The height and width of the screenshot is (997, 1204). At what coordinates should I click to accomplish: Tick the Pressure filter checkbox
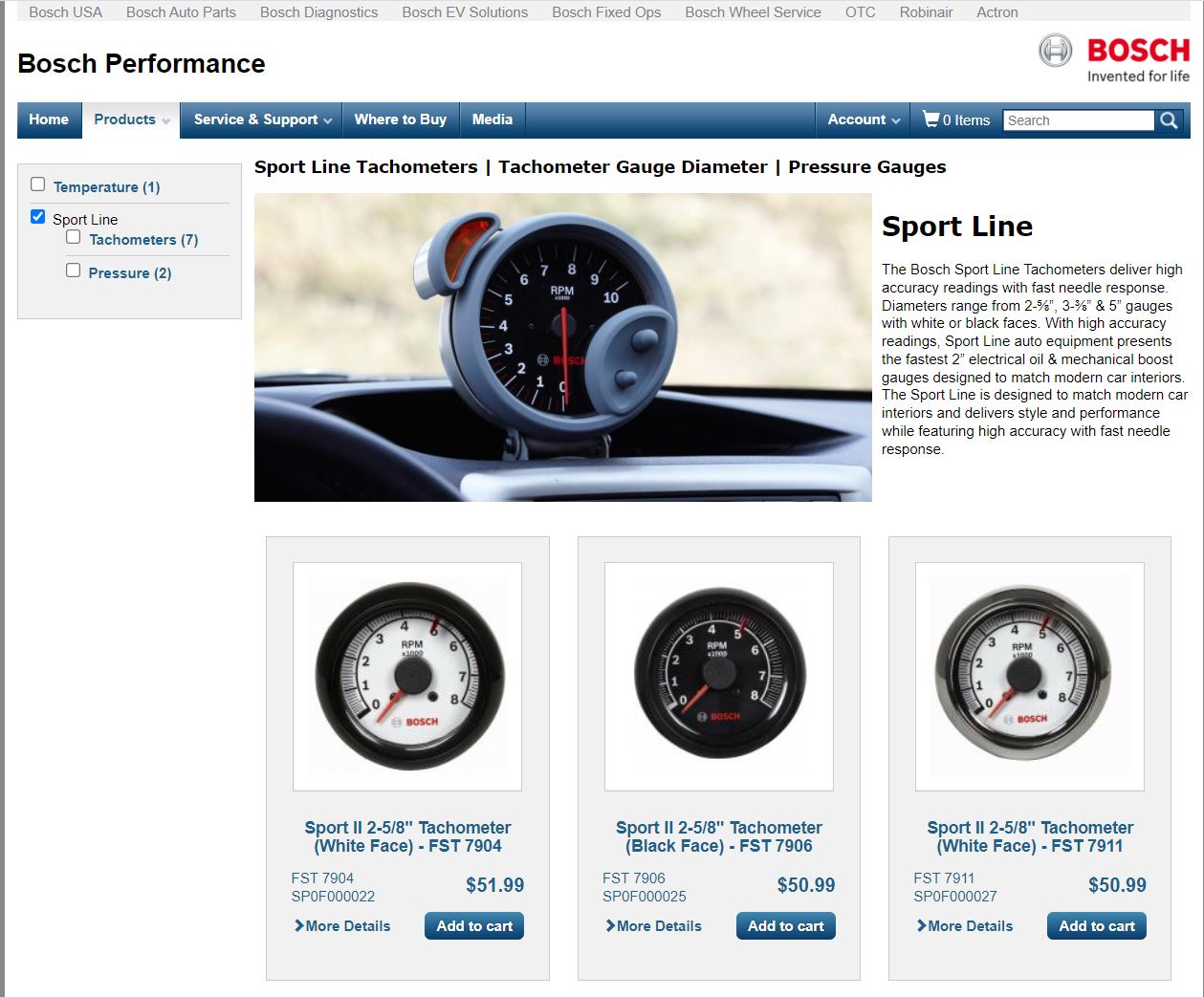point(74,271)
